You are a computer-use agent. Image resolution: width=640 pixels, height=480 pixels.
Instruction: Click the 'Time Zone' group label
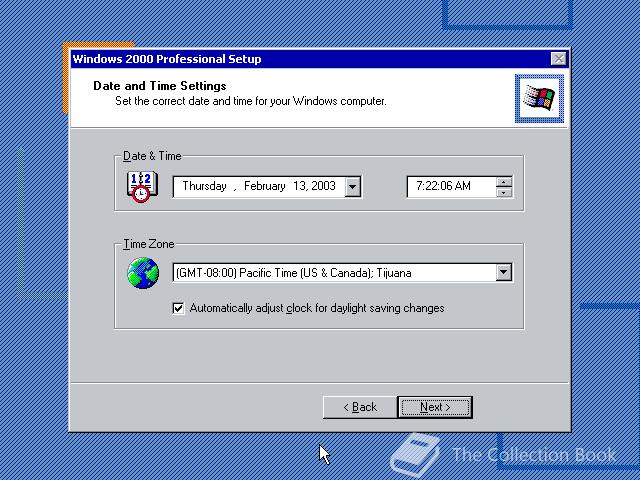pos(149,244)
